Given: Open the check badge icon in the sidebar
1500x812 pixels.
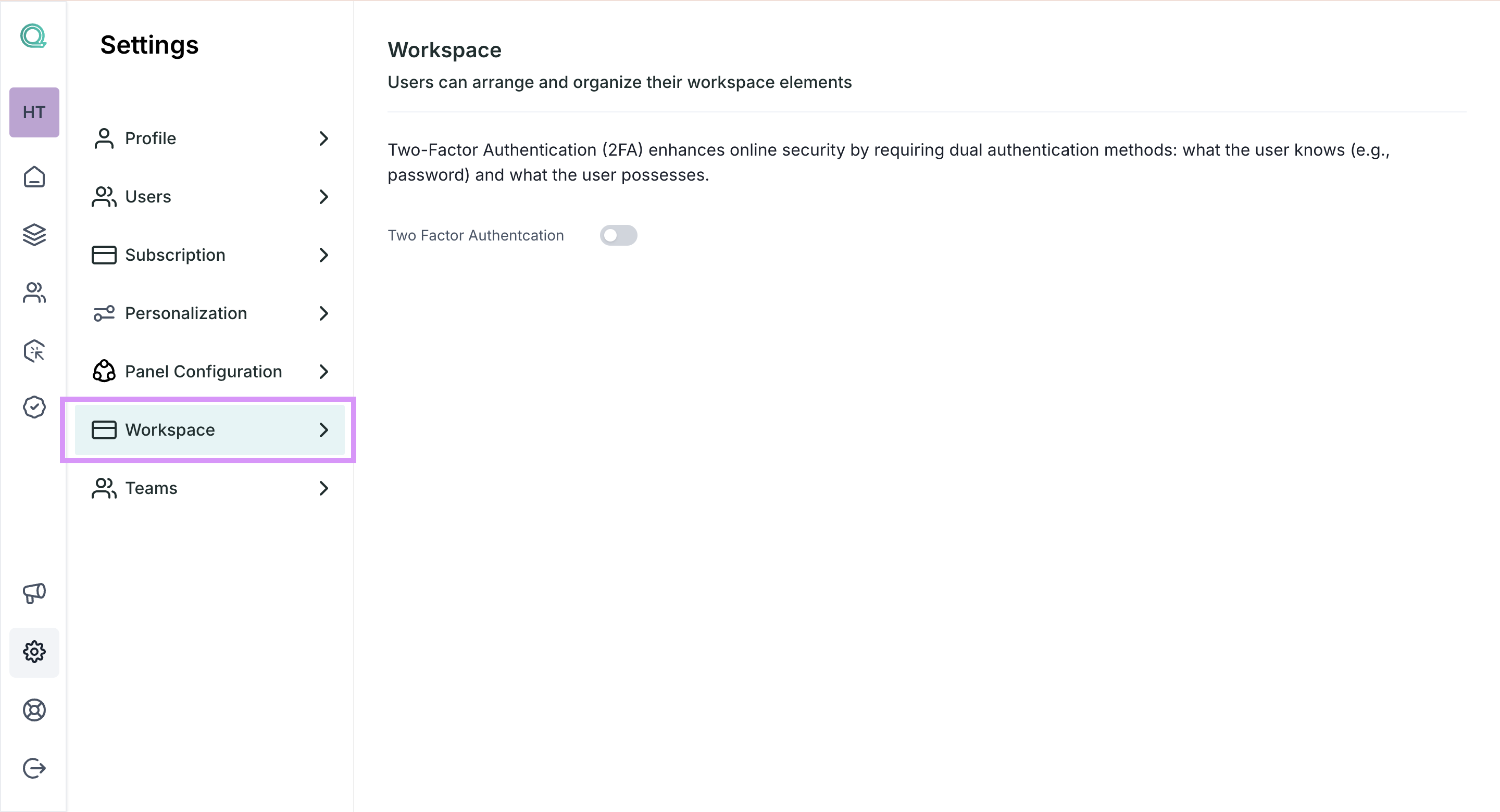Looking at the screenshot, I should coord(34,407).
